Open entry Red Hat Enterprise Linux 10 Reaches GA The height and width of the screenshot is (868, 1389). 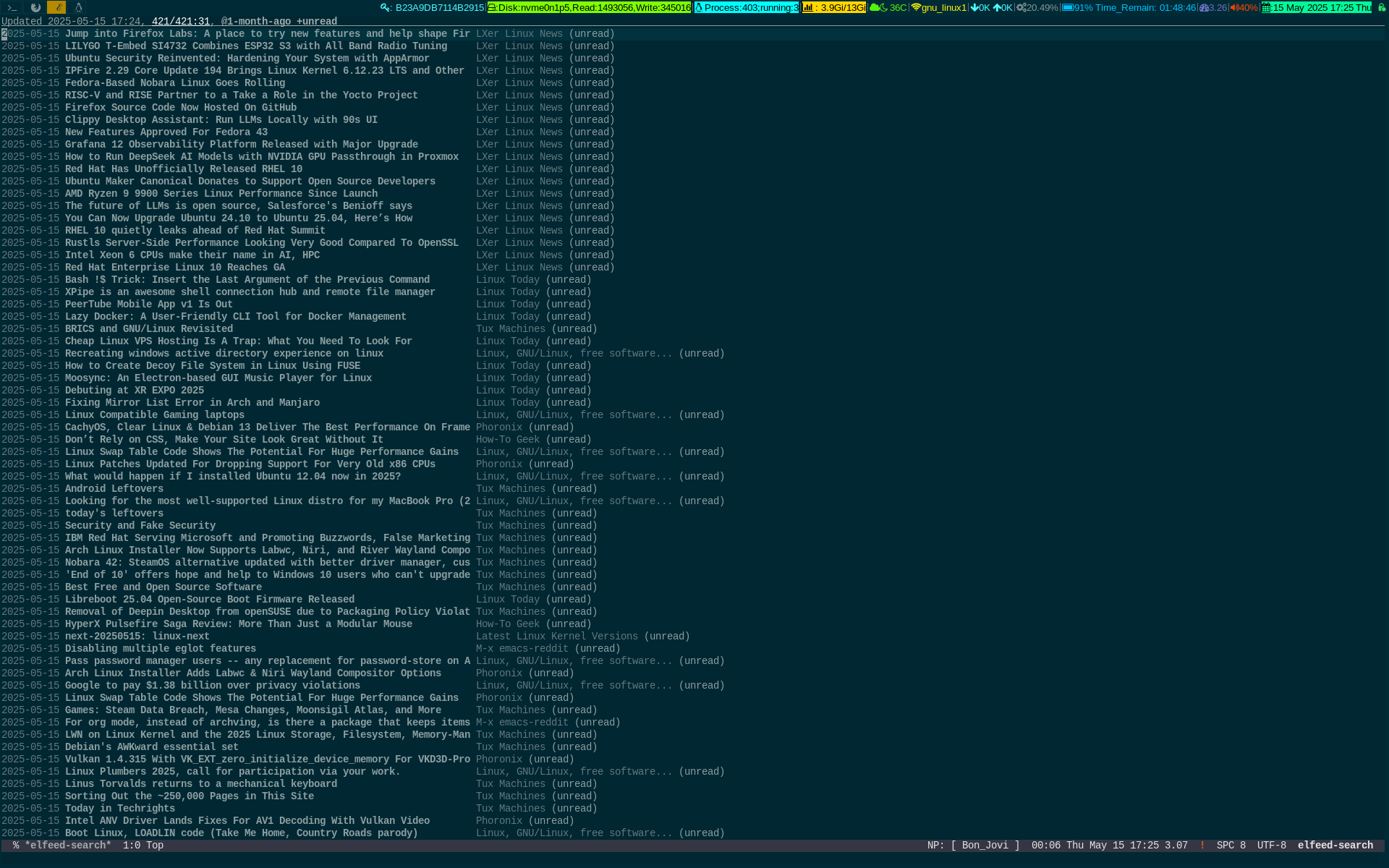tap(175, 268)
